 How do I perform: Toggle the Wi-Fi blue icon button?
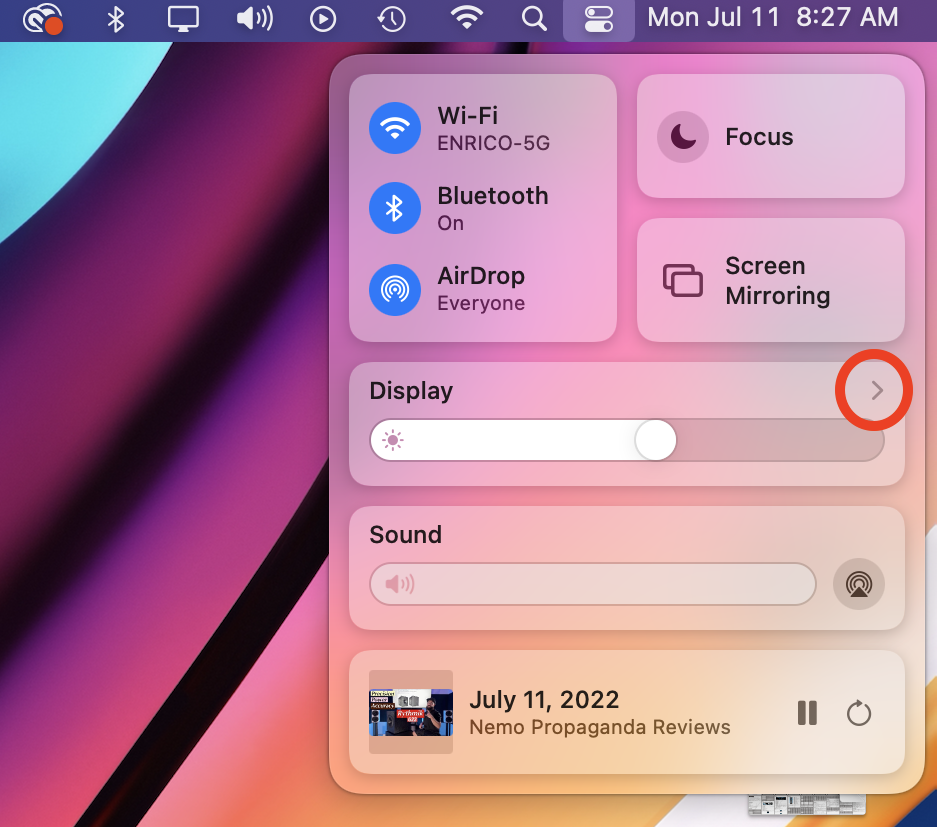(x=395, y=128)
